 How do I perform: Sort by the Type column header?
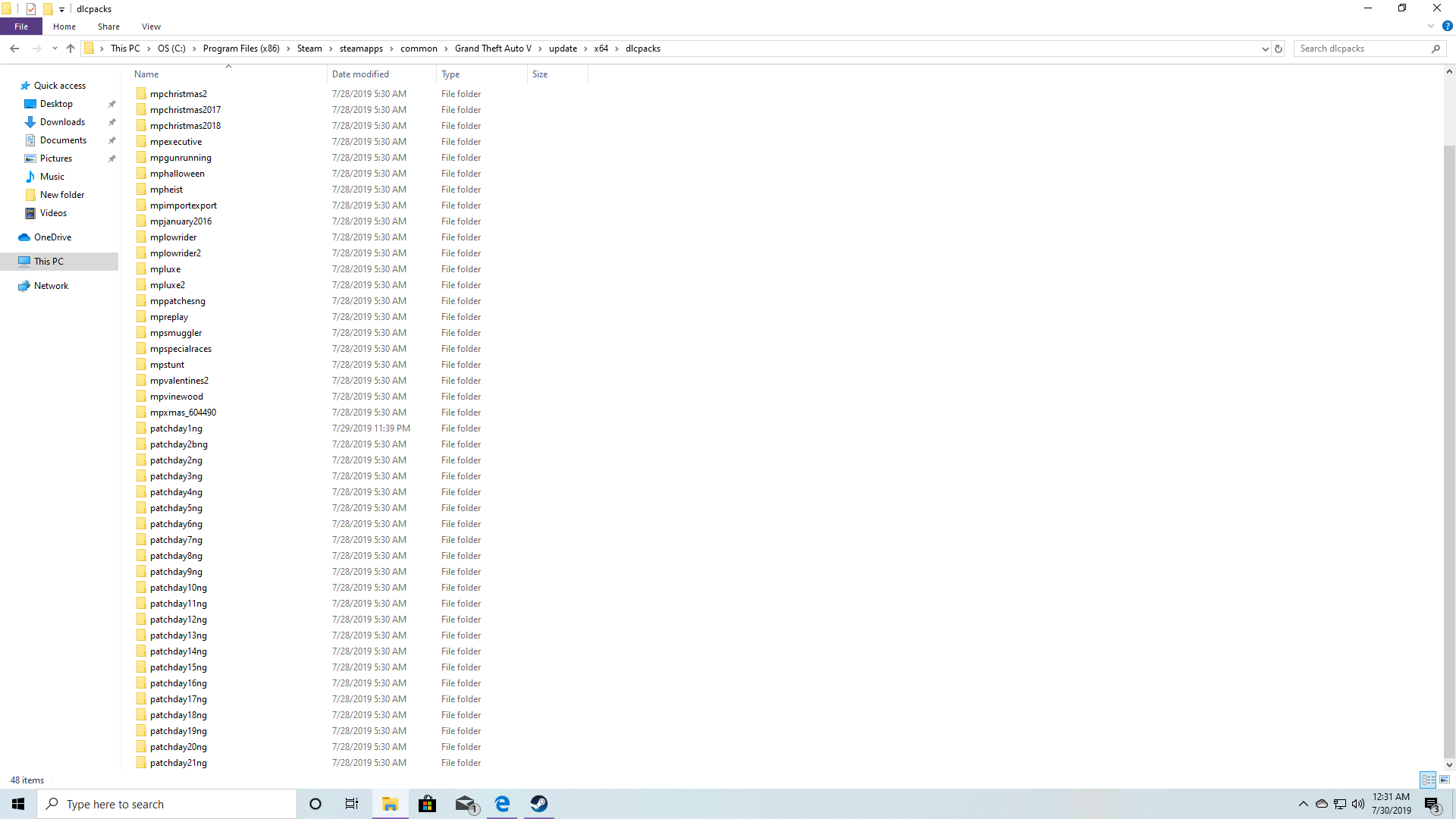coord(482,74)
